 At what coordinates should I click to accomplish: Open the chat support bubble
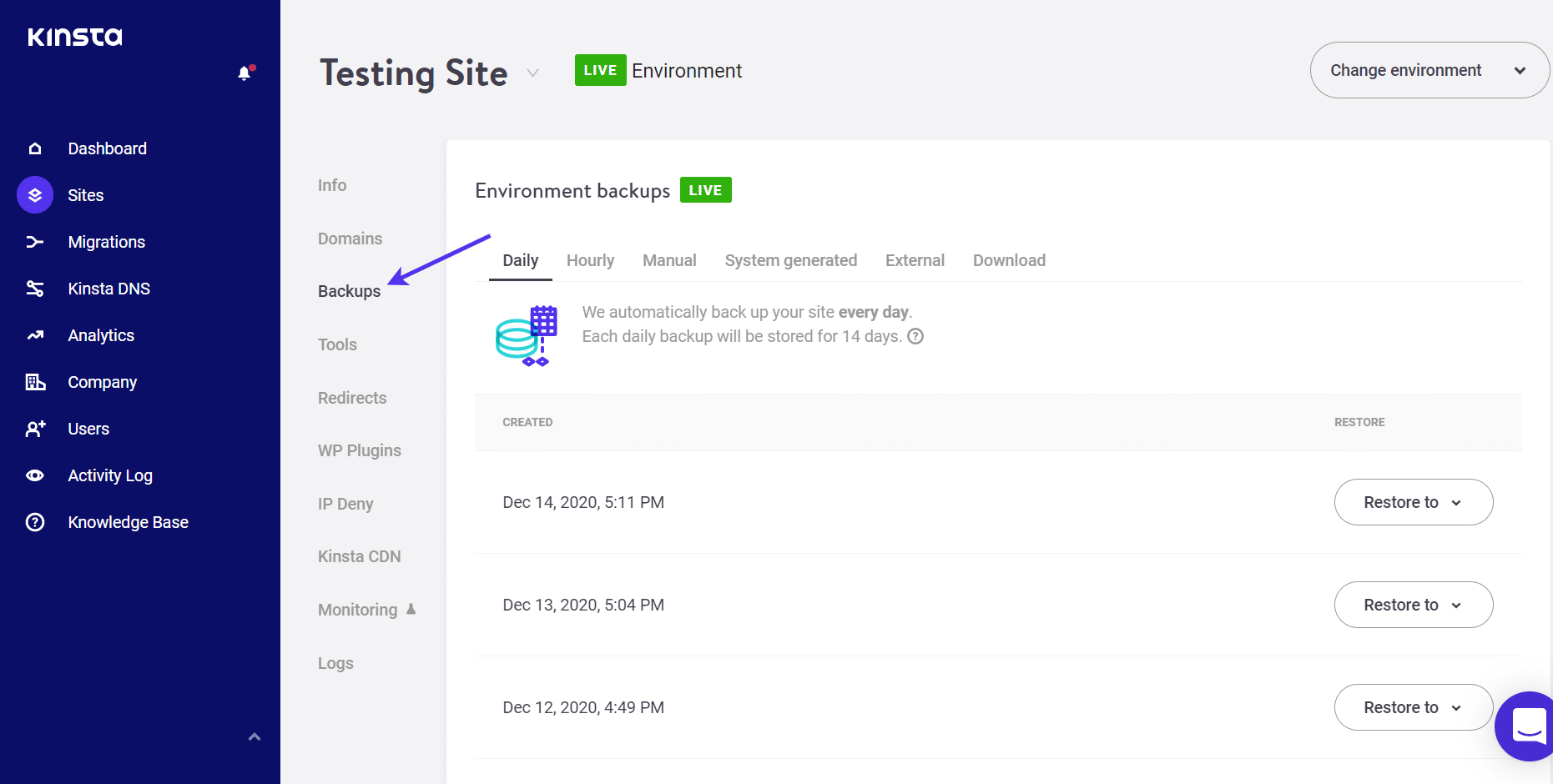pos(1527,726)
